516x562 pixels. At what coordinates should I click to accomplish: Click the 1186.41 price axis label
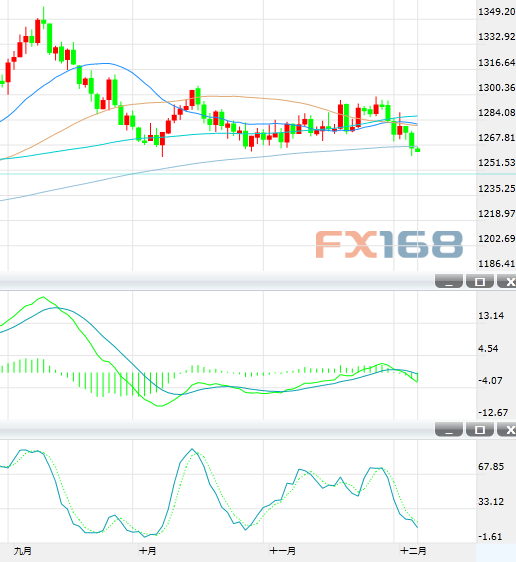(x=497, y=264)
